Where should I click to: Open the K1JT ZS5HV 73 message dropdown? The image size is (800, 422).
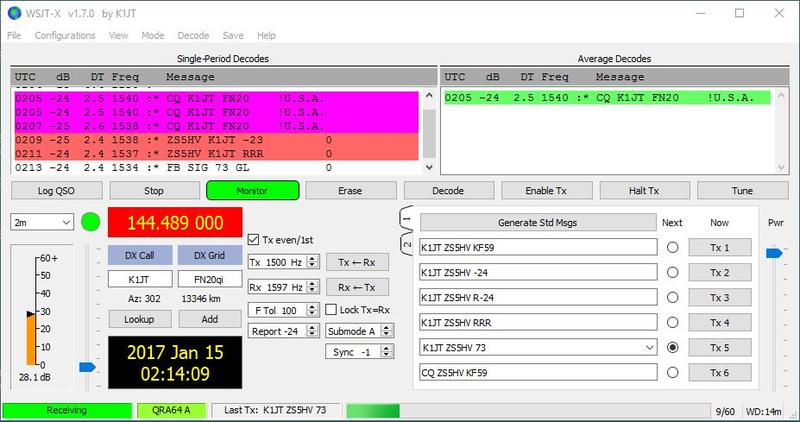tap(649, 347)
